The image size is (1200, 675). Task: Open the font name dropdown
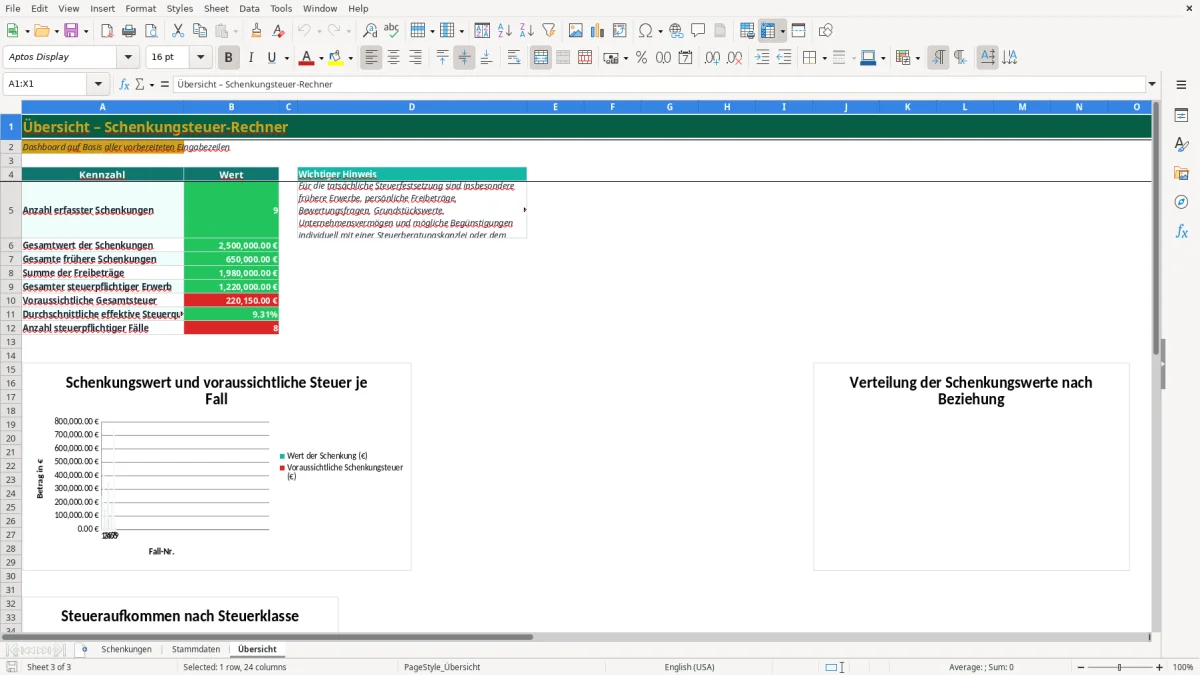(127, 57)
